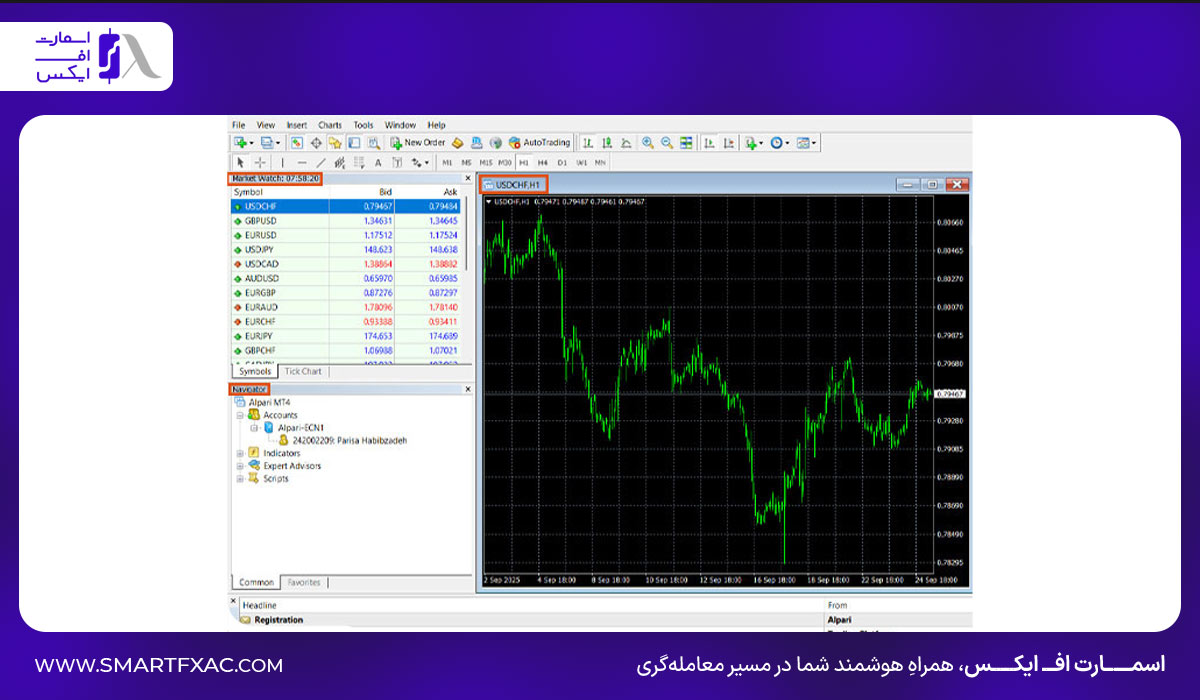The width and height of the screenshot is (1200, 700).
Task: Select the GBPUSD row in Market Watch
Action: pos(347,221)
